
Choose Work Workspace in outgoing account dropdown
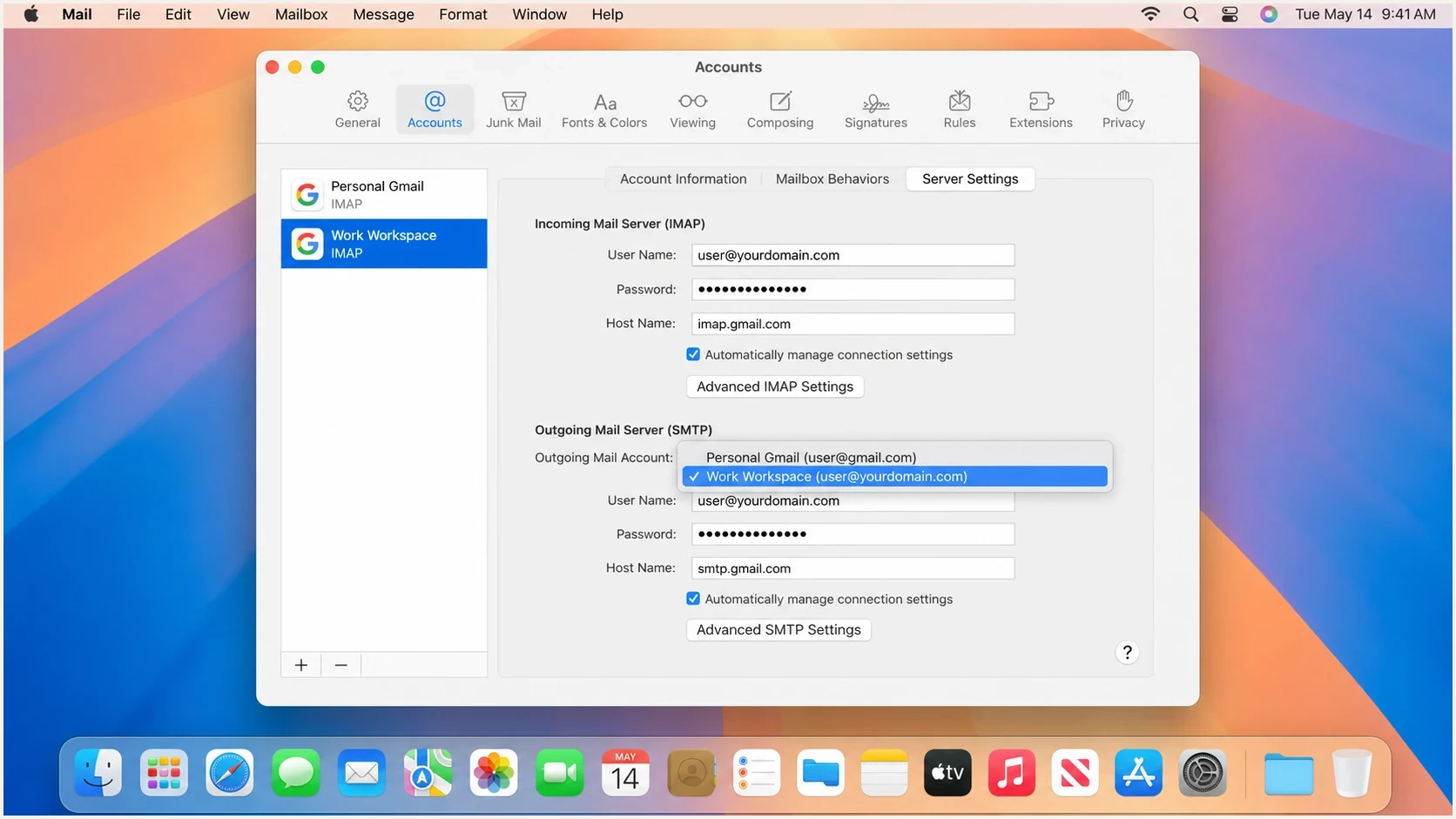click(894, 476)
